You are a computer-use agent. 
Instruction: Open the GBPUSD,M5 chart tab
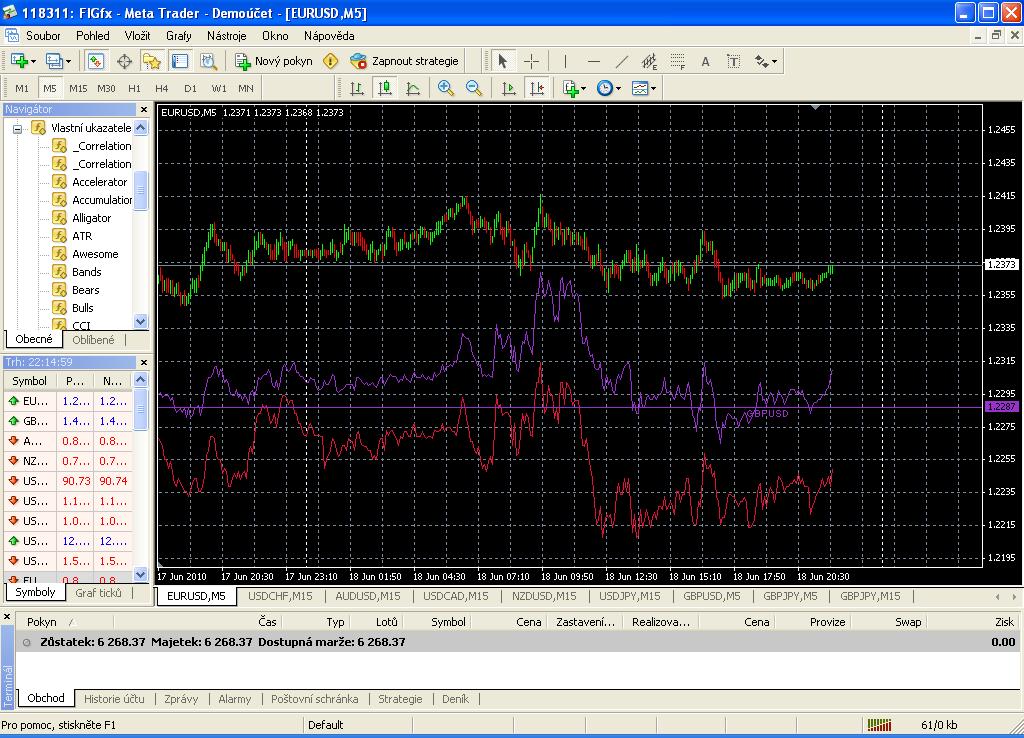(712, 596)
